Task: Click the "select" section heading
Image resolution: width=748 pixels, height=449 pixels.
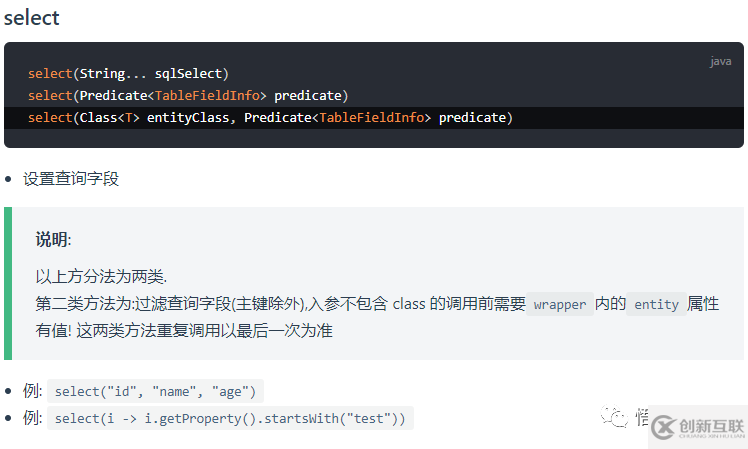Action: pyautogui.click(x=30, y=18)
